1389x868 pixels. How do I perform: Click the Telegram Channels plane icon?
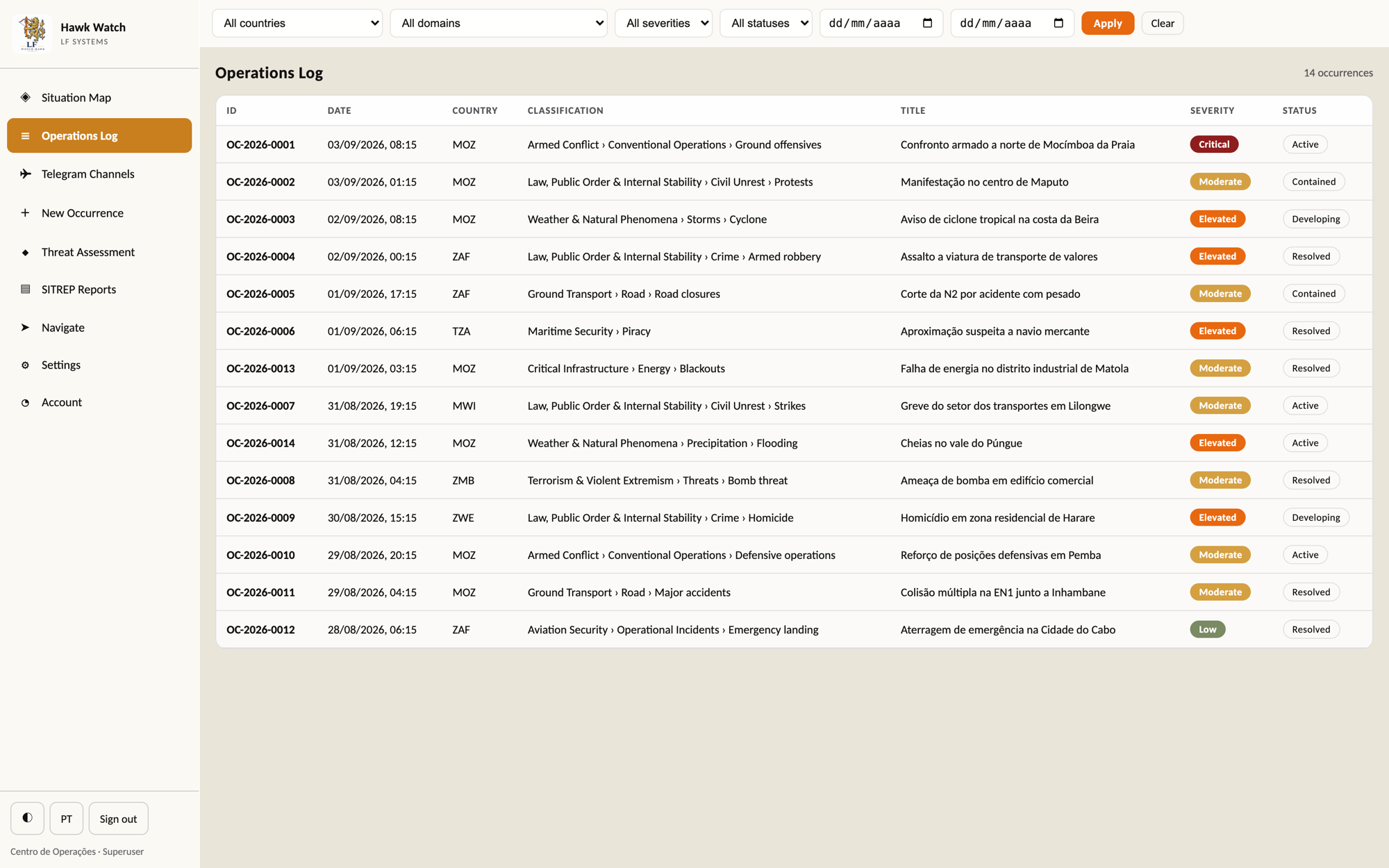25,174
